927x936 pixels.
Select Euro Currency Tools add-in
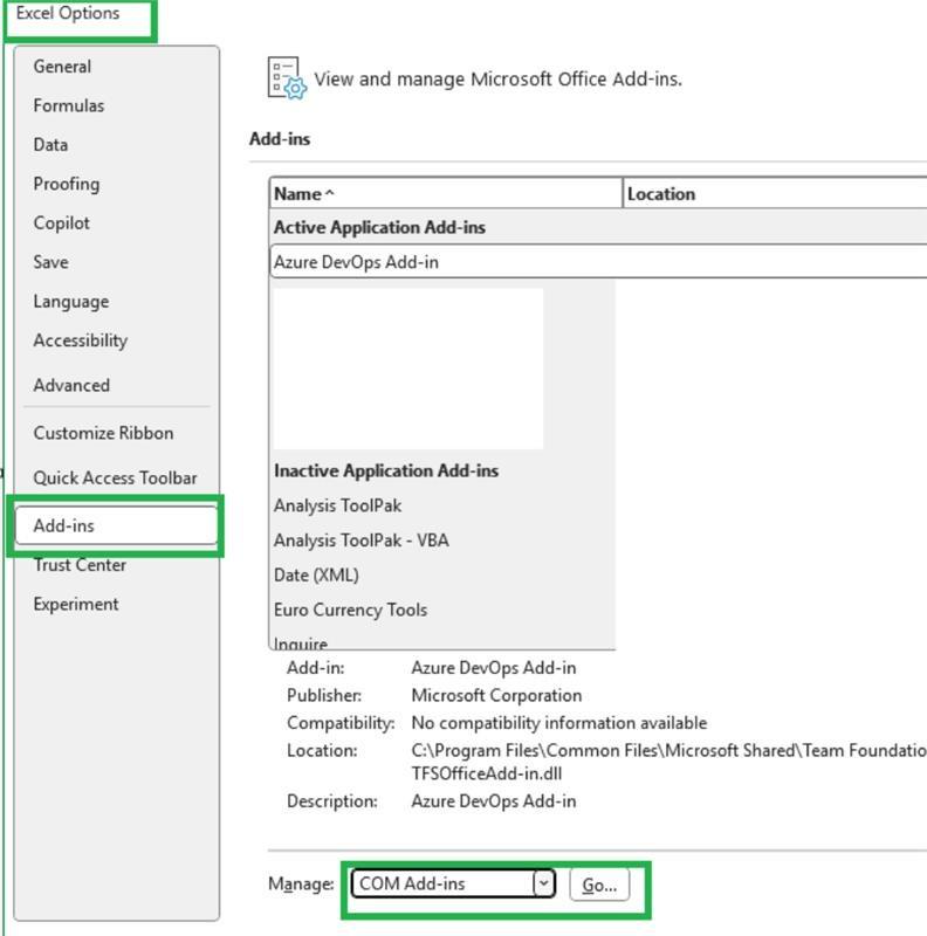350,609
